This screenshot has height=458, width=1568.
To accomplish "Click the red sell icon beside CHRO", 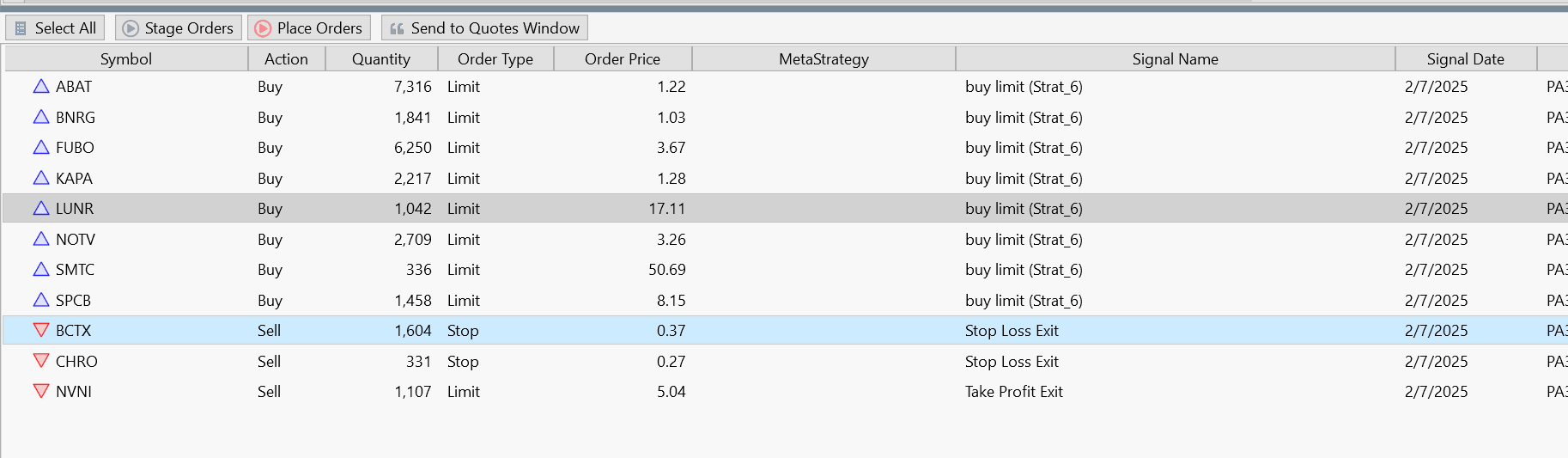I will (41, 361).
